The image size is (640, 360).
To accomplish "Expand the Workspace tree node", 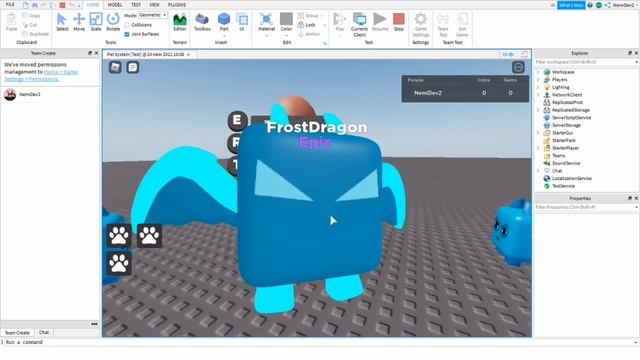I will [538, 72].
